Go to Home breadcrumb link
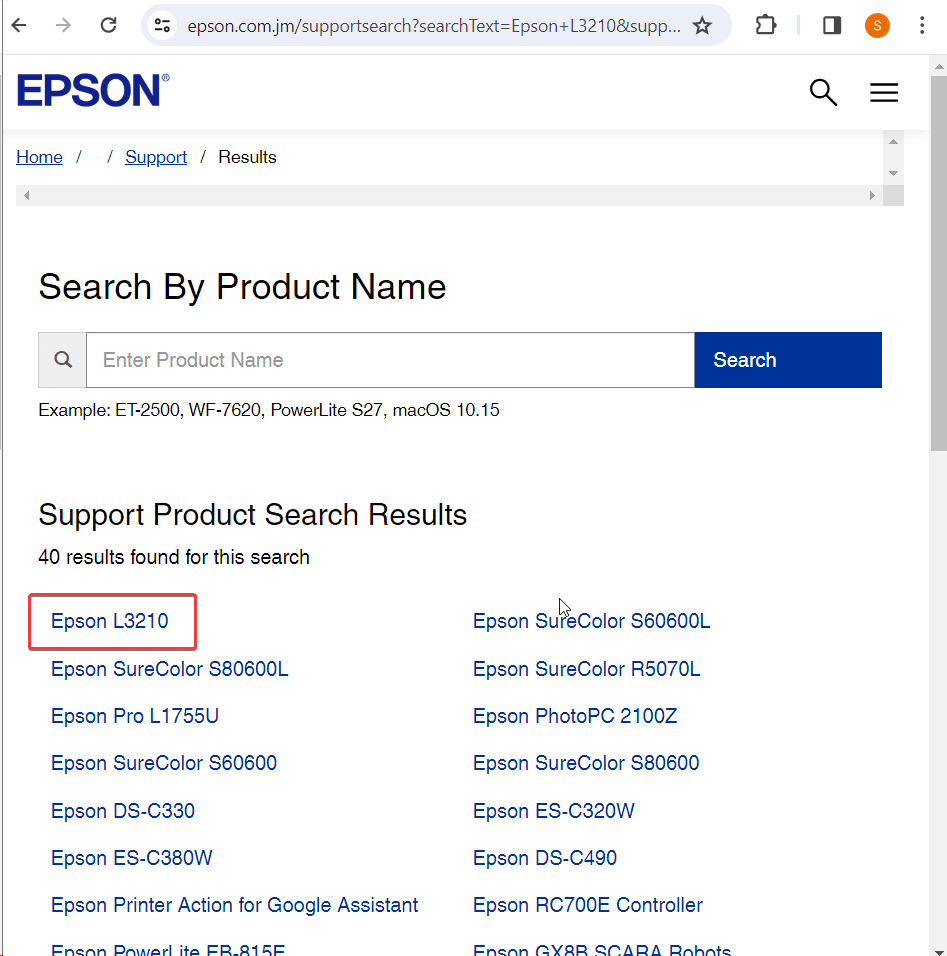The width and height of the screenshot is (947, 956). coord(39,157)
